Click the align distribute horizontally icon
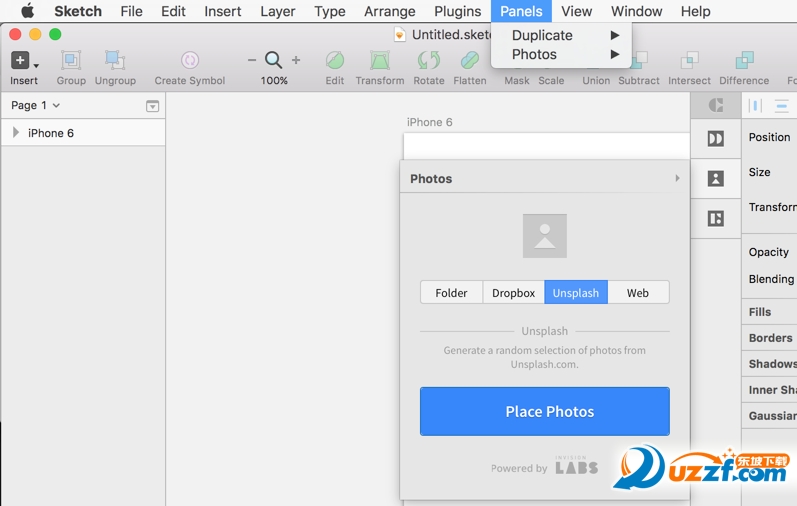Image resolution: width=797 pixels, height=506 pixels. (x=755, y=105)
